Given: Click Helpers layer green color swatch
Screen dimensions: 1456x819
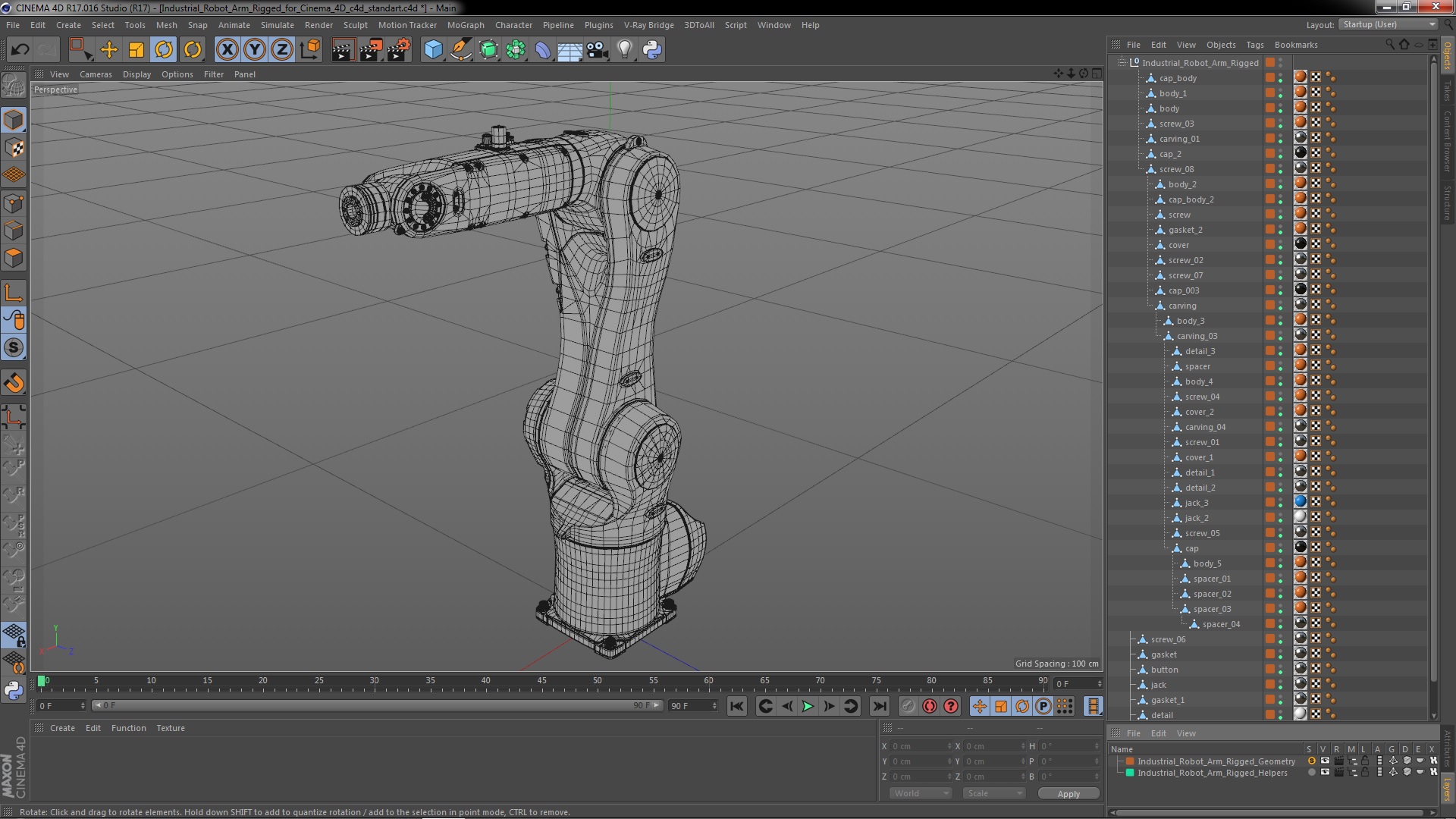Looking at the screenshot, I should (1130, 773).
